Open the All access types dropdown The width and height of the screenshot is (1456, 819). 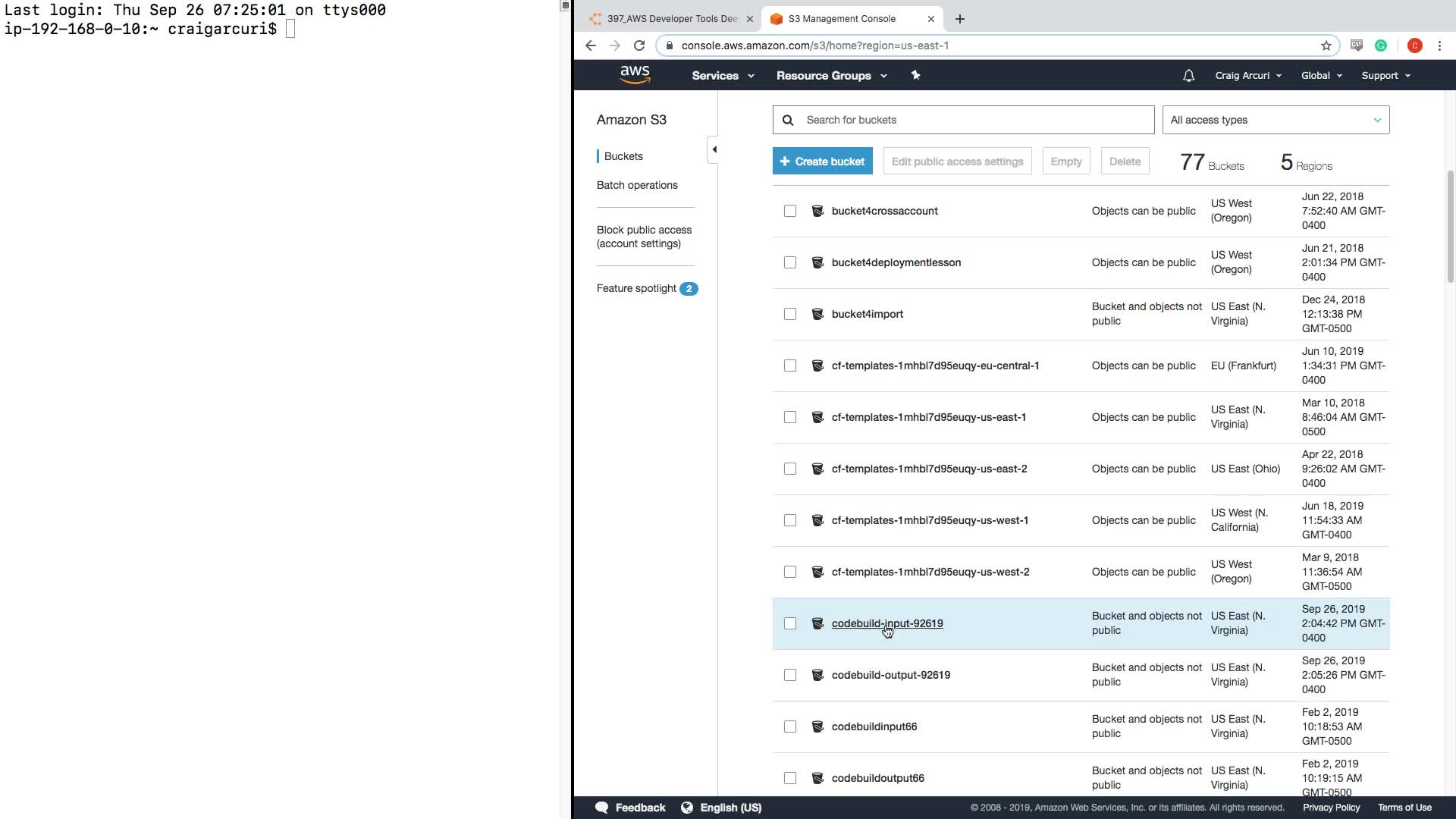coord(1276,120)
